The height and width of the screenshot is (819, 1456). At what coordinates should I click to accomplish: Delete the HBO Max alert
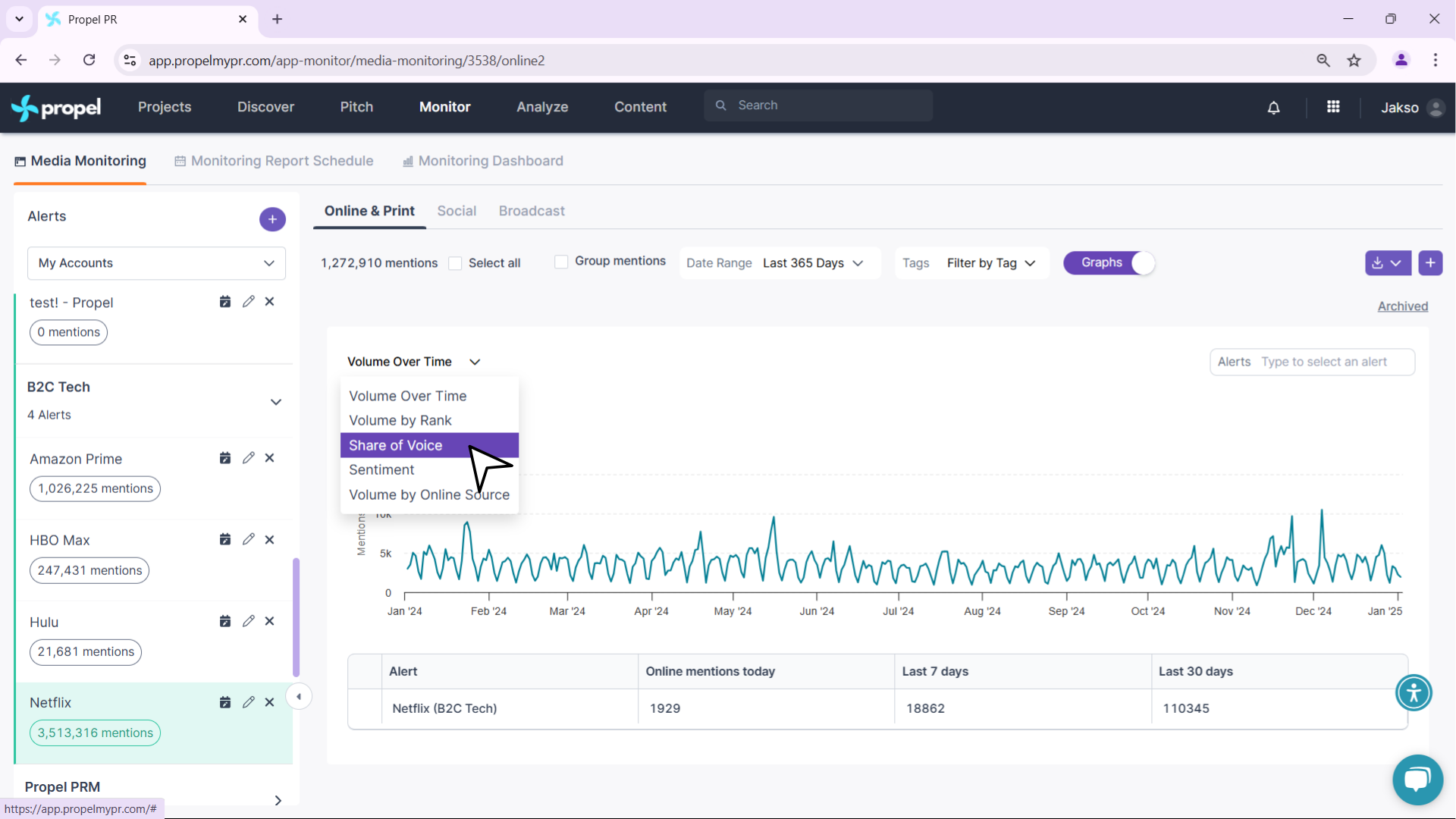269,539
